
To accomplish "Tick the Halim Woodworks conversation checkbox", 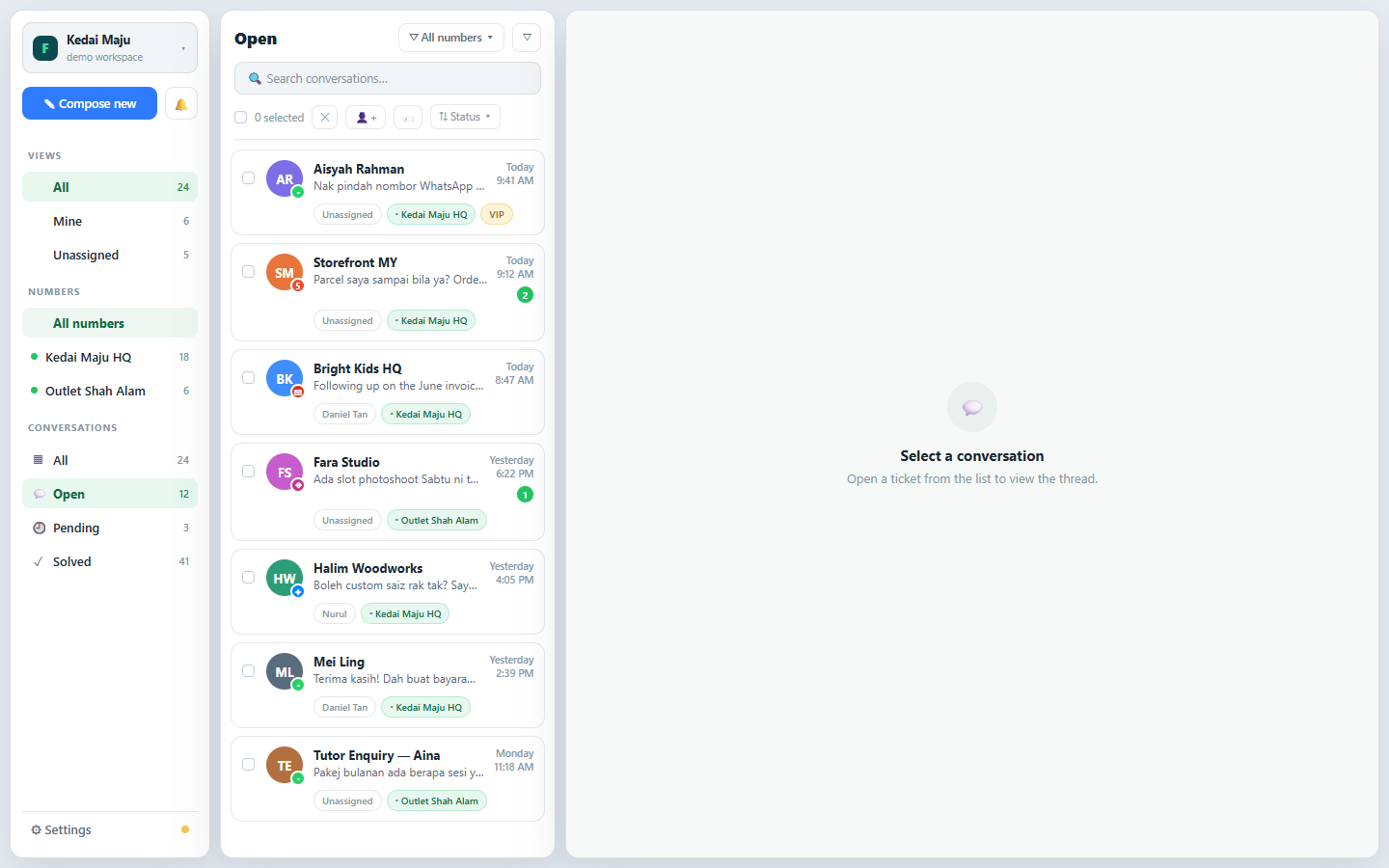I will click(248, 578).
